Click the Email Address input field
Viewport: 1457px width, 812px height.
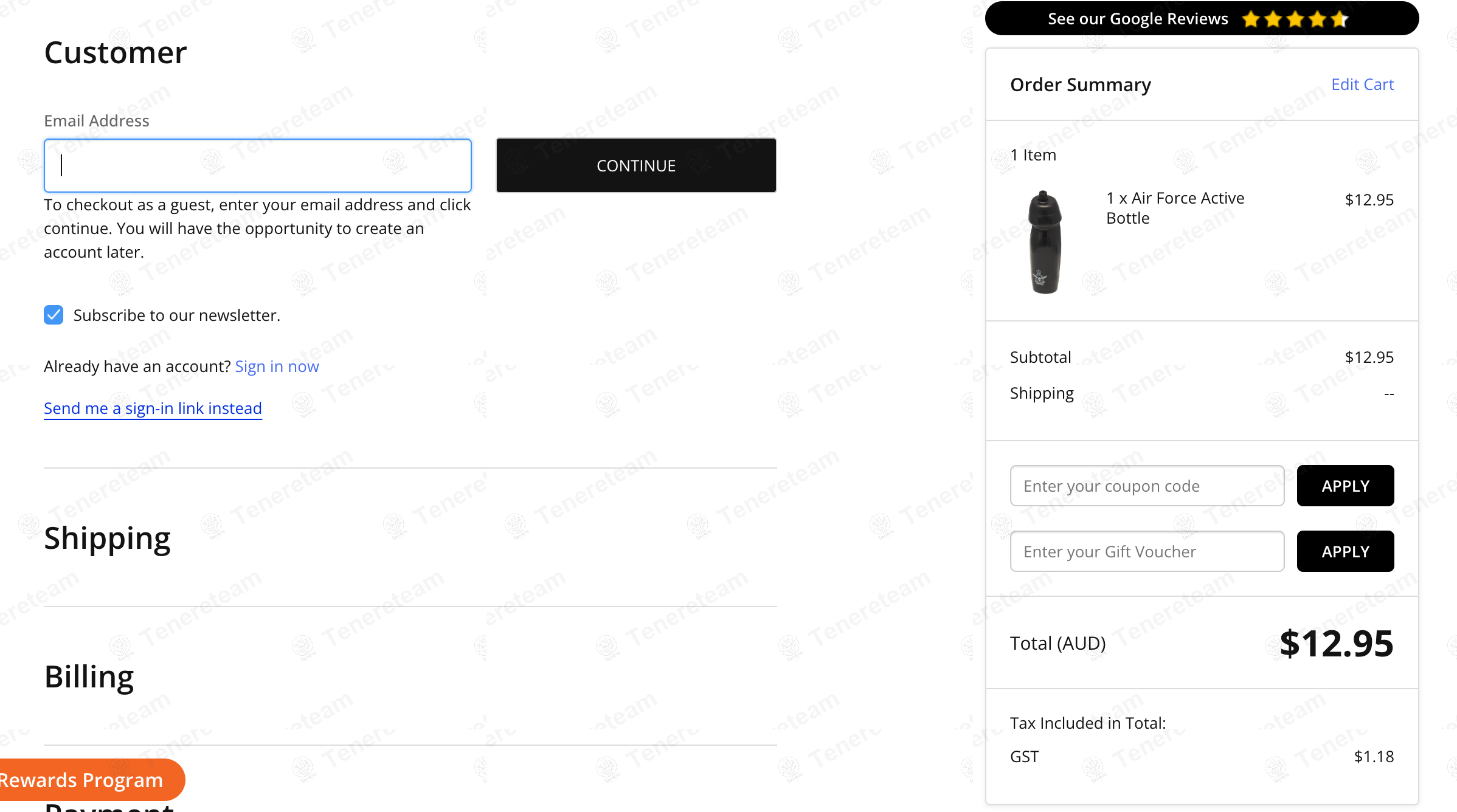[x=257, y=166]
